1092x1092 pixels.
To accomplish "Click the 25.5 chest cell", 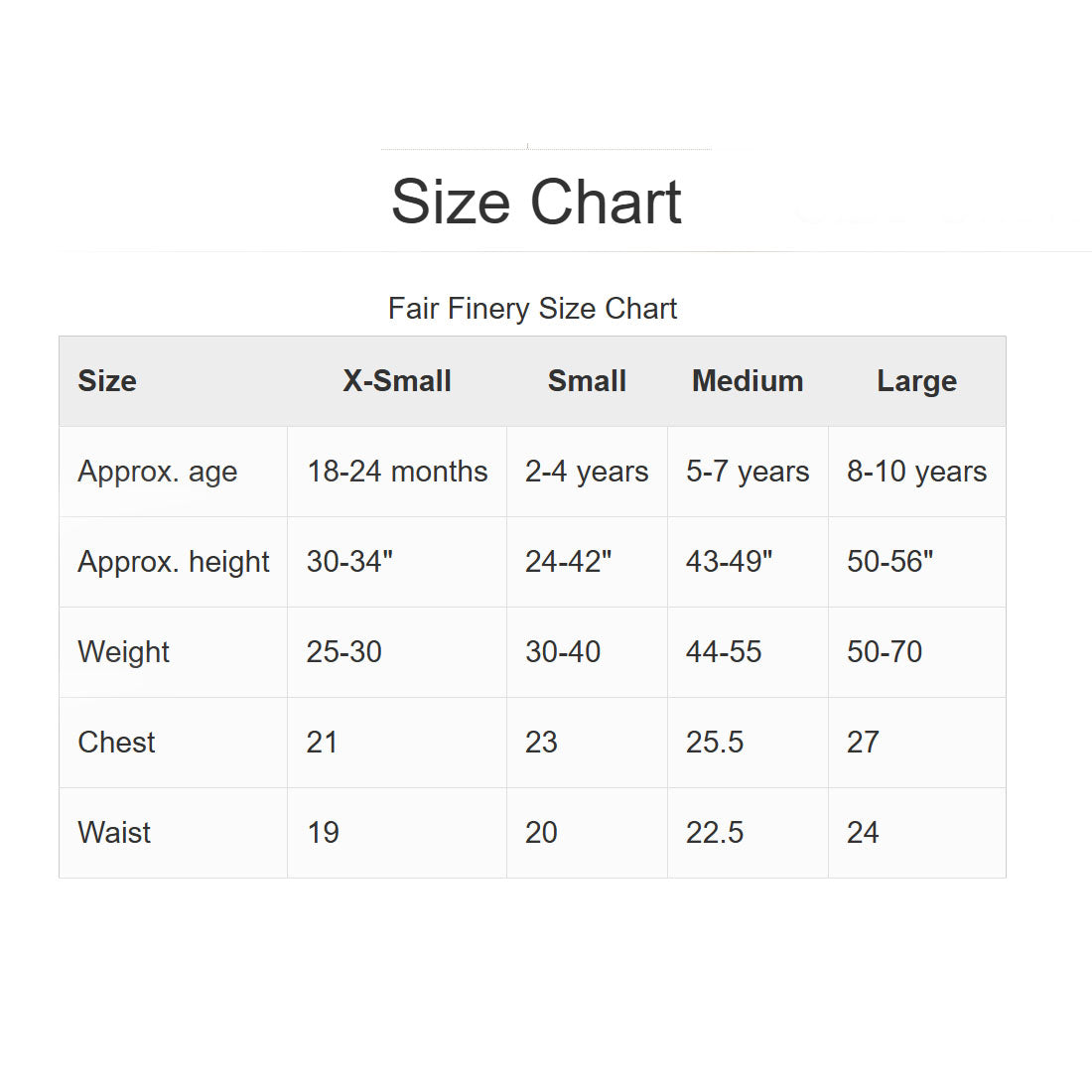I will click(715, 743).
